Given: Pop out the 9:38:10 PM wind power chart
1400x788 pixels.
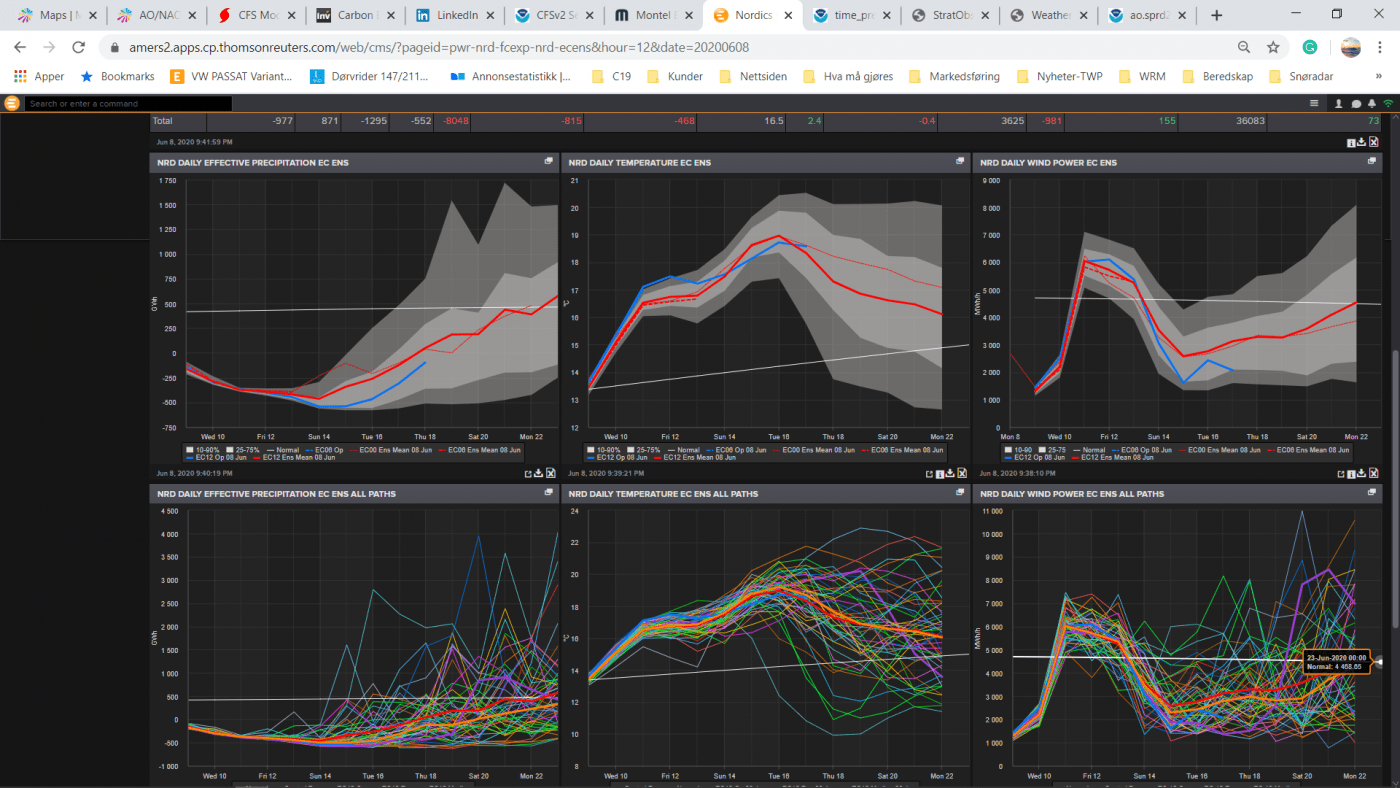Looking at the screenshot, I should coord(1341,473).
